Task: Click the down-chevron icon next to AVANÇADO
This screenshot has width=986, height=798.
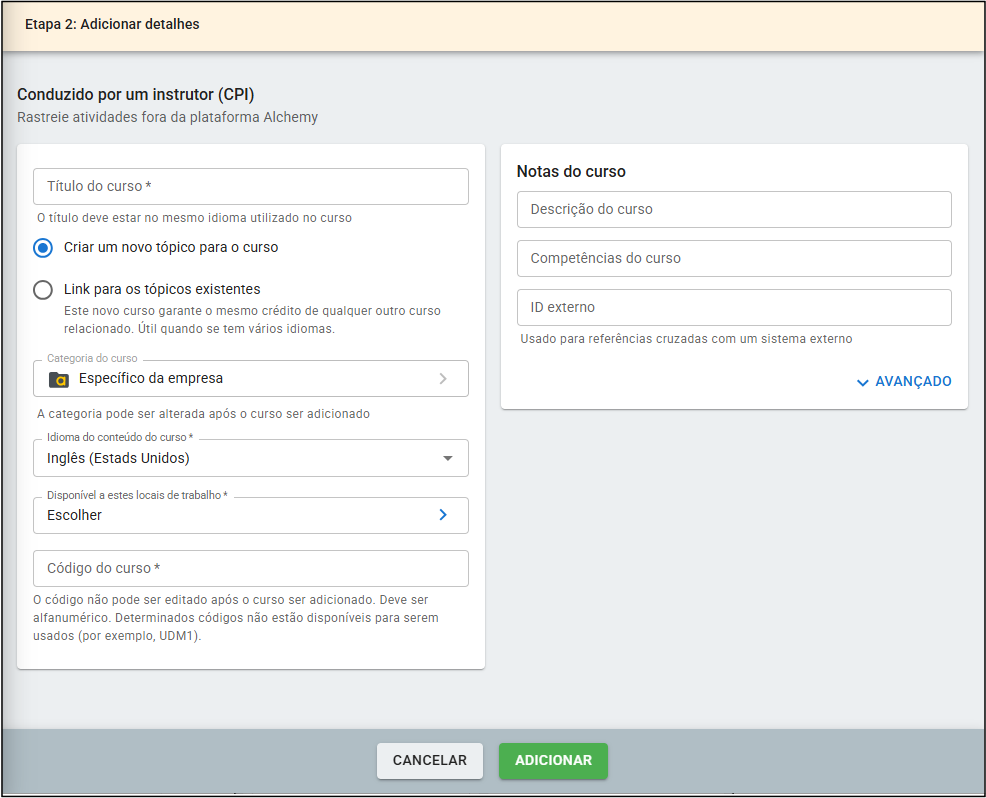Action: [863, 382]
